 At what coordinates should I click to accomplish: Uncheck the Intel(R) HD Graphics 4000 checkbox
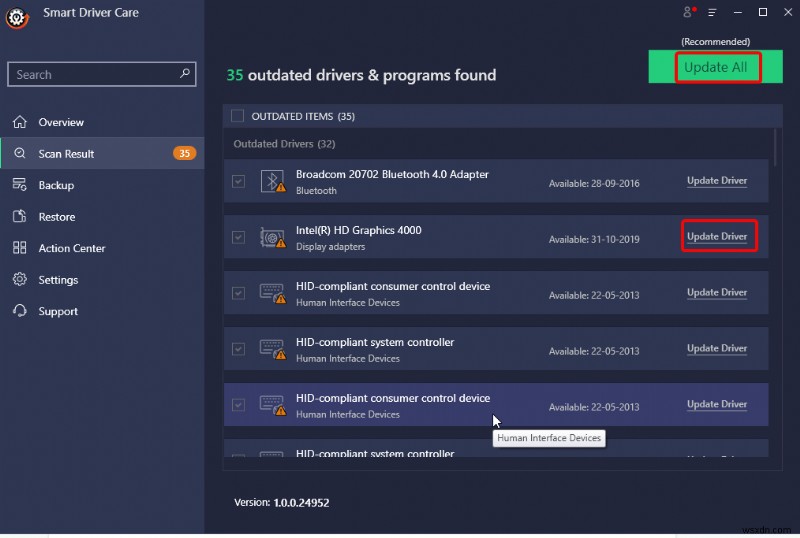(238, 237)
